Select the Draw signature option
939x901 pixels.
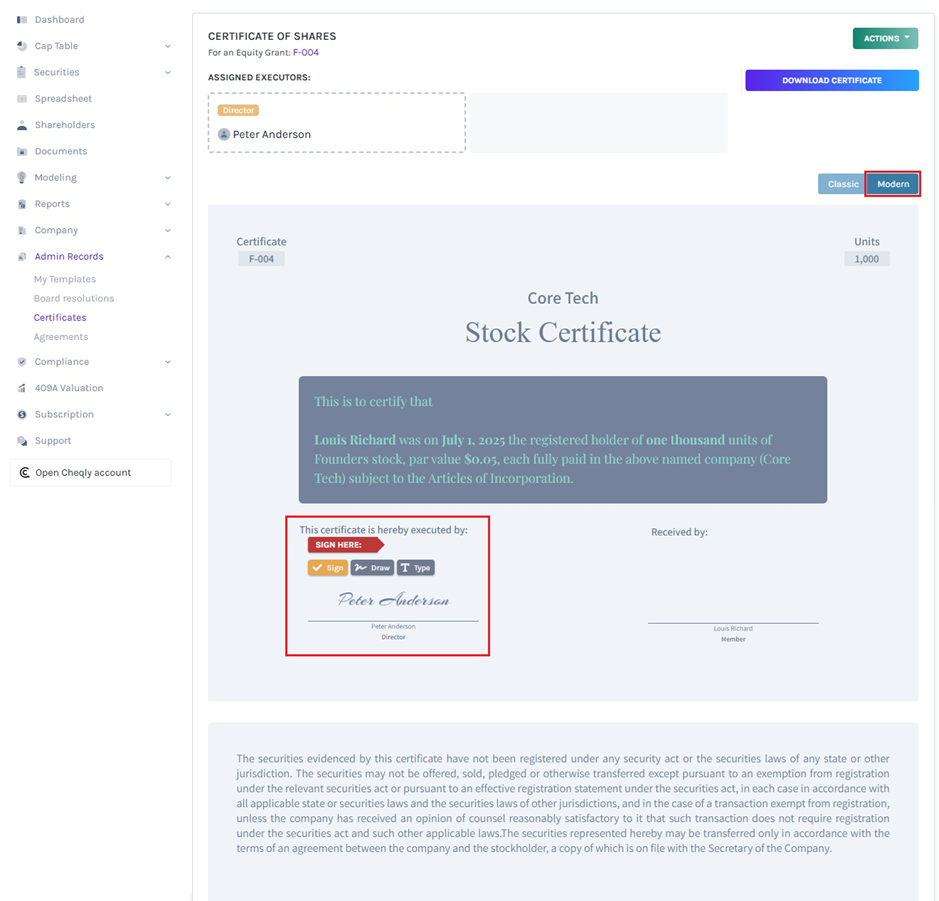pyautogui.click(x=372, y=568)
